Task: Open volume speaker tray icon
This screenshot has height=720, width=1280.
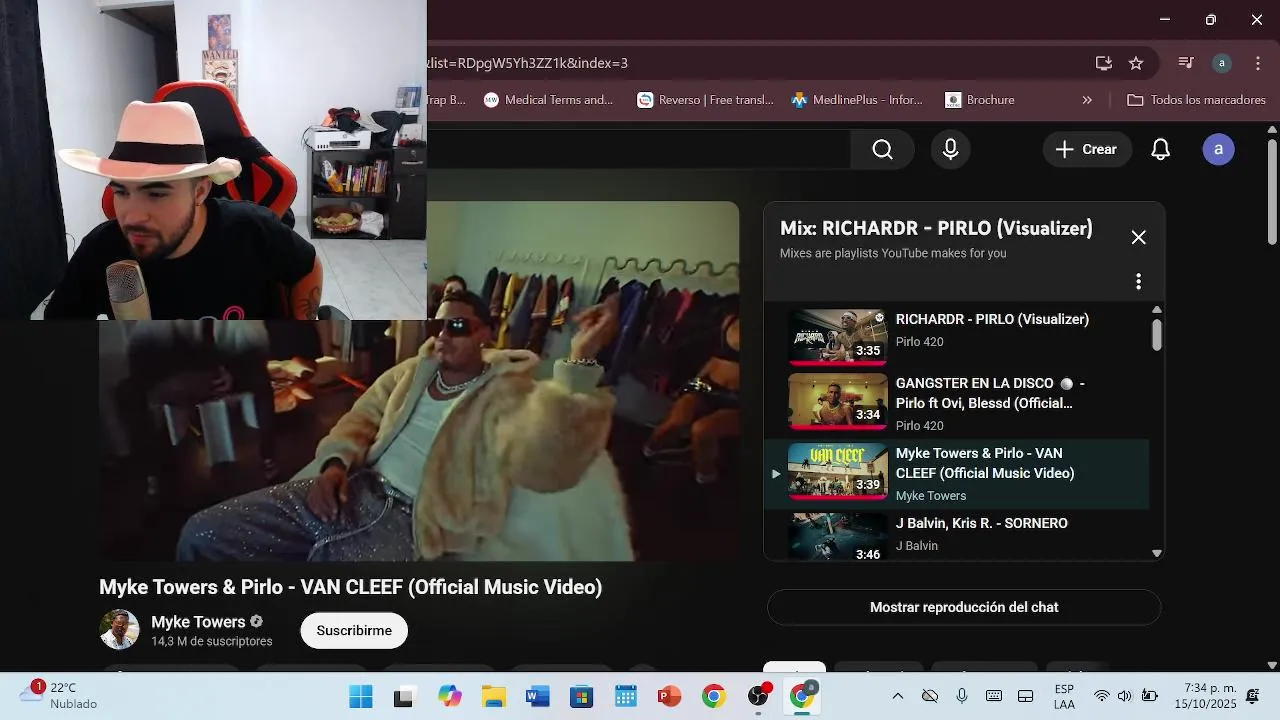Action: 1125,696
